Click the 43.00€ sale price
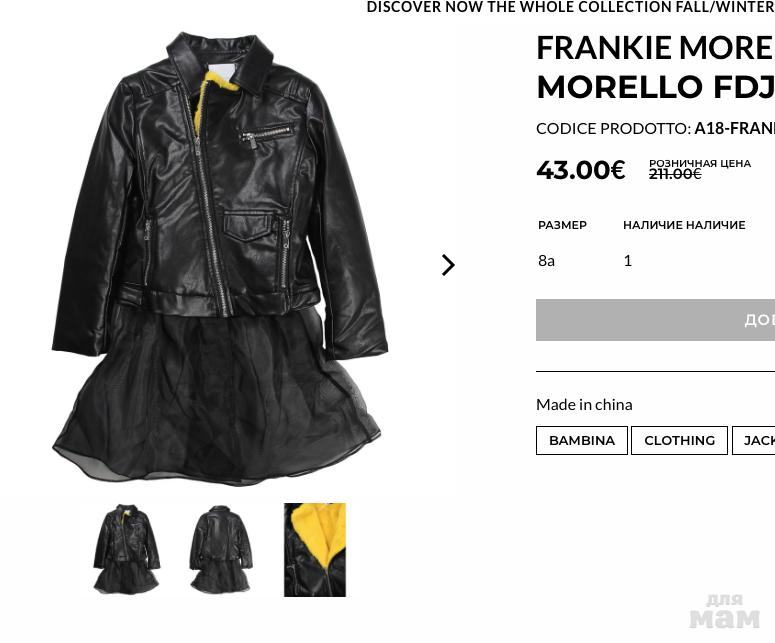This screenshot has width=775, height=643. (x=580, y=170)
